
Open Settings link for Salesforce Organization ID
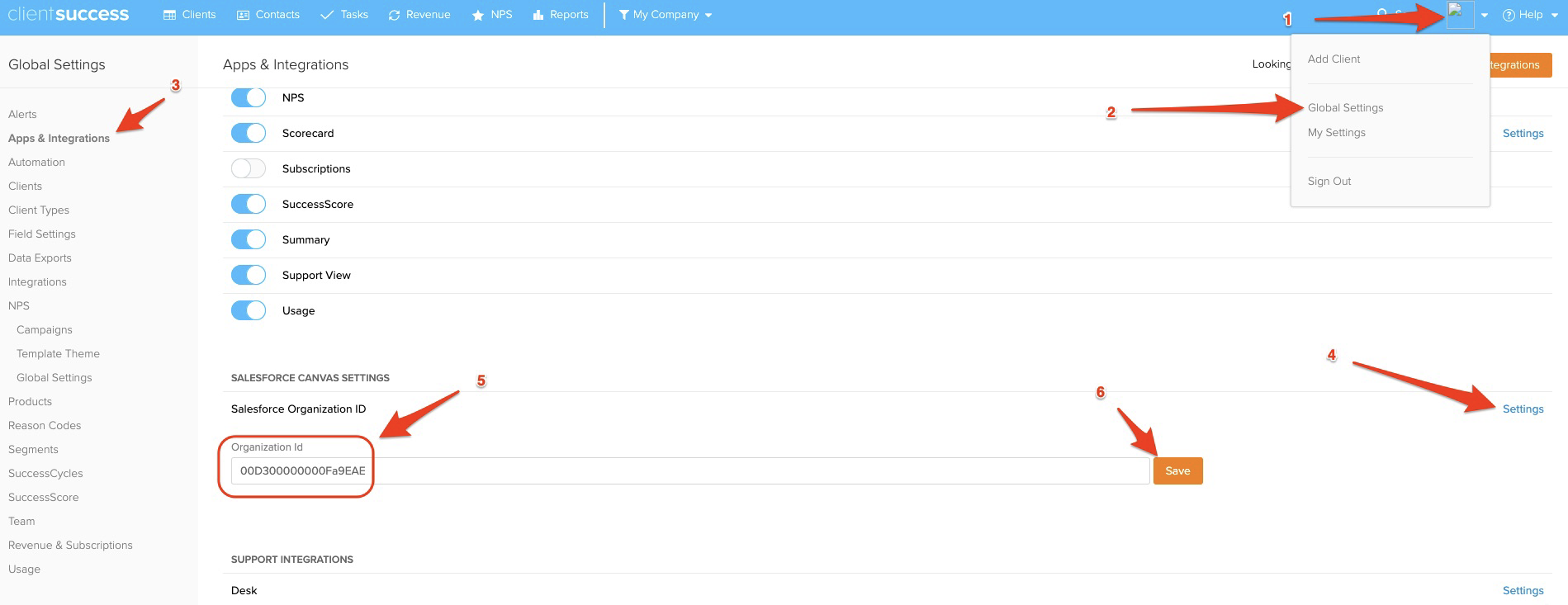1523,409
